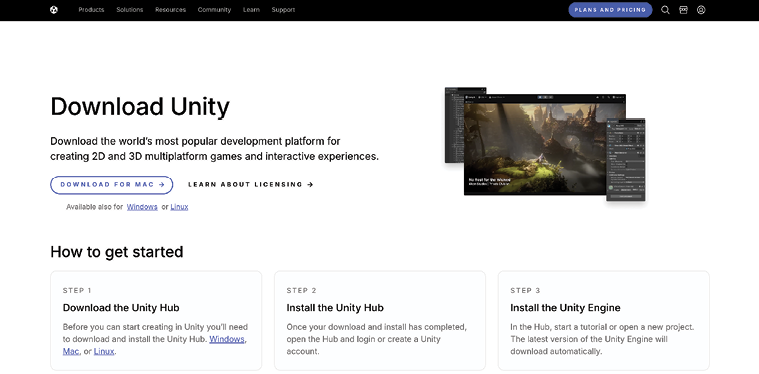Screen dimensions: 759x374
Task: Click the Plans and Pricing button
Action: click(x=610, y=10)
